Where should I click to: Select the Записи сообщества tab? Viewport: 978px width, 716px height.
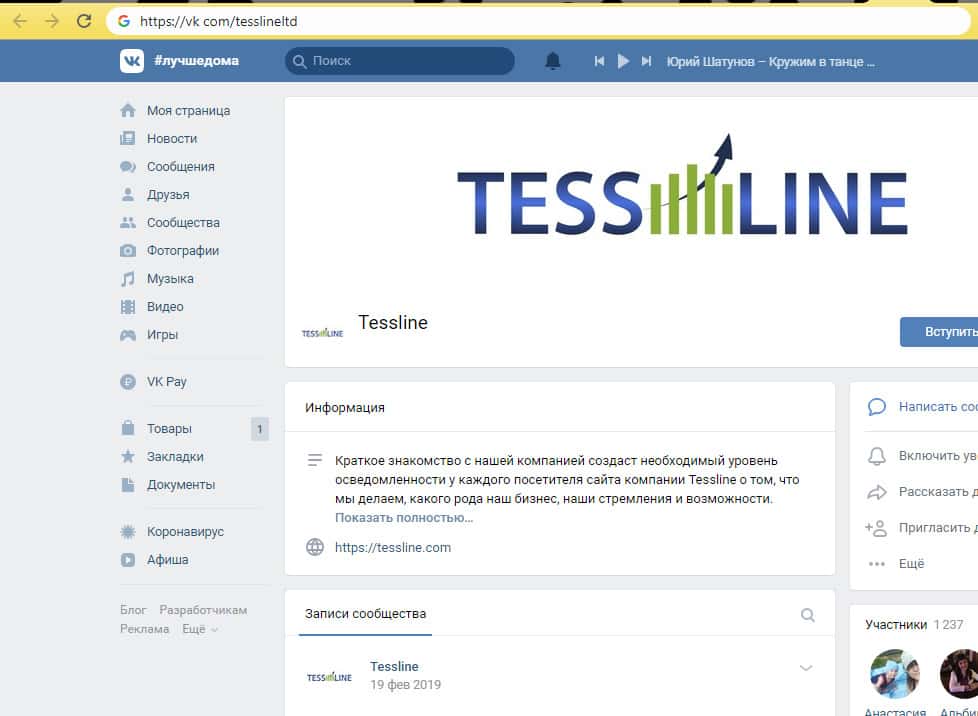pyautogui.click(x=366, y=614)
